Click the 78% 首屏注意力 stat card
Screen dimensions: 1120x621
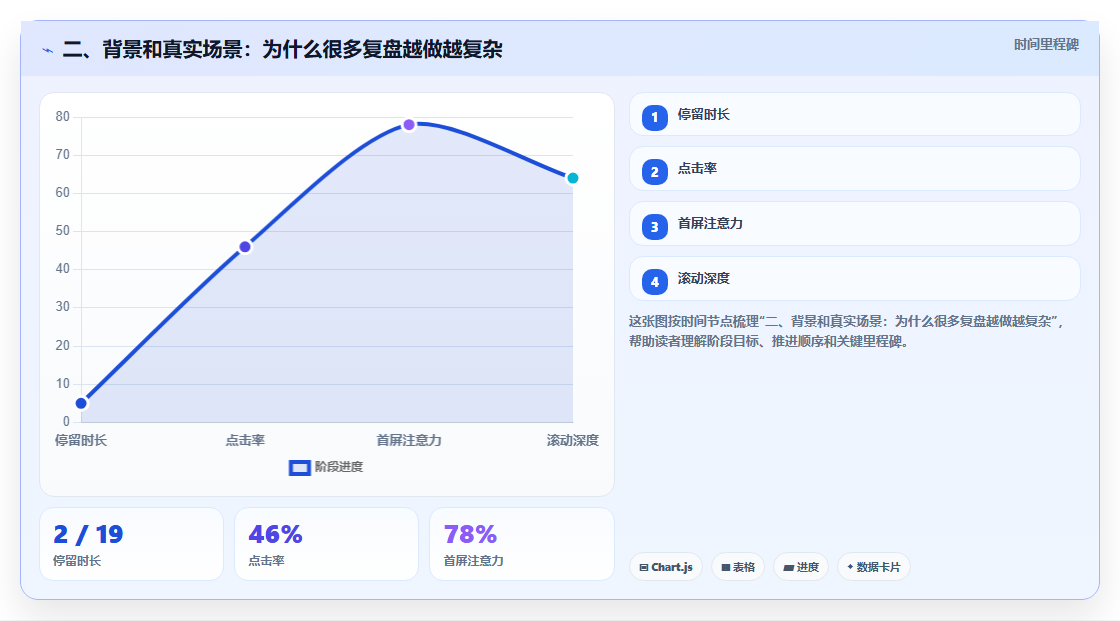click(521, 545)
